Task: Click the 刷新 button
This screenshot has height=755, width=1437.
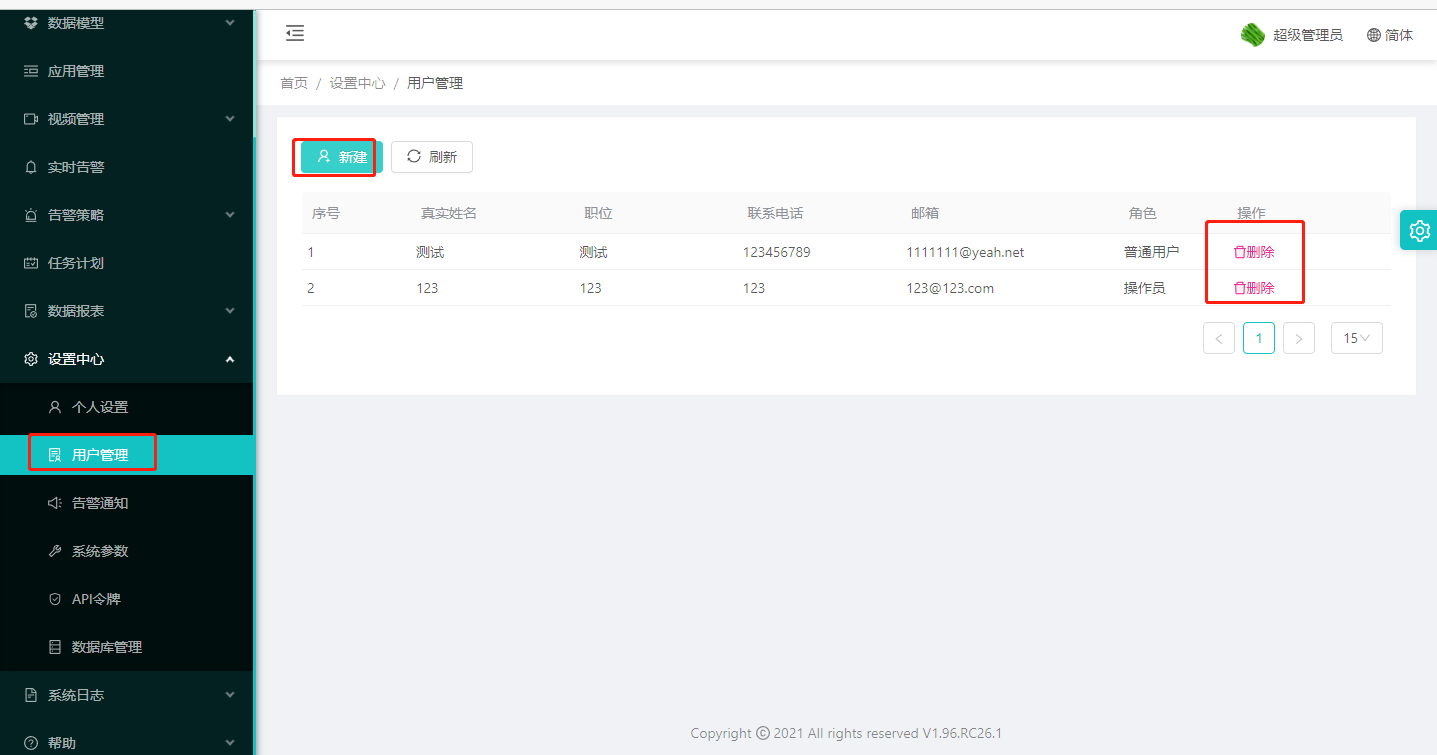Action: point(431,157)
